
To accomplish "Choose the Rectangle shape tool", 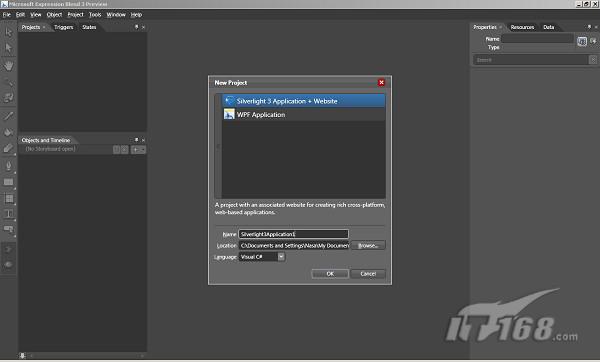I will tap(8, 182).
